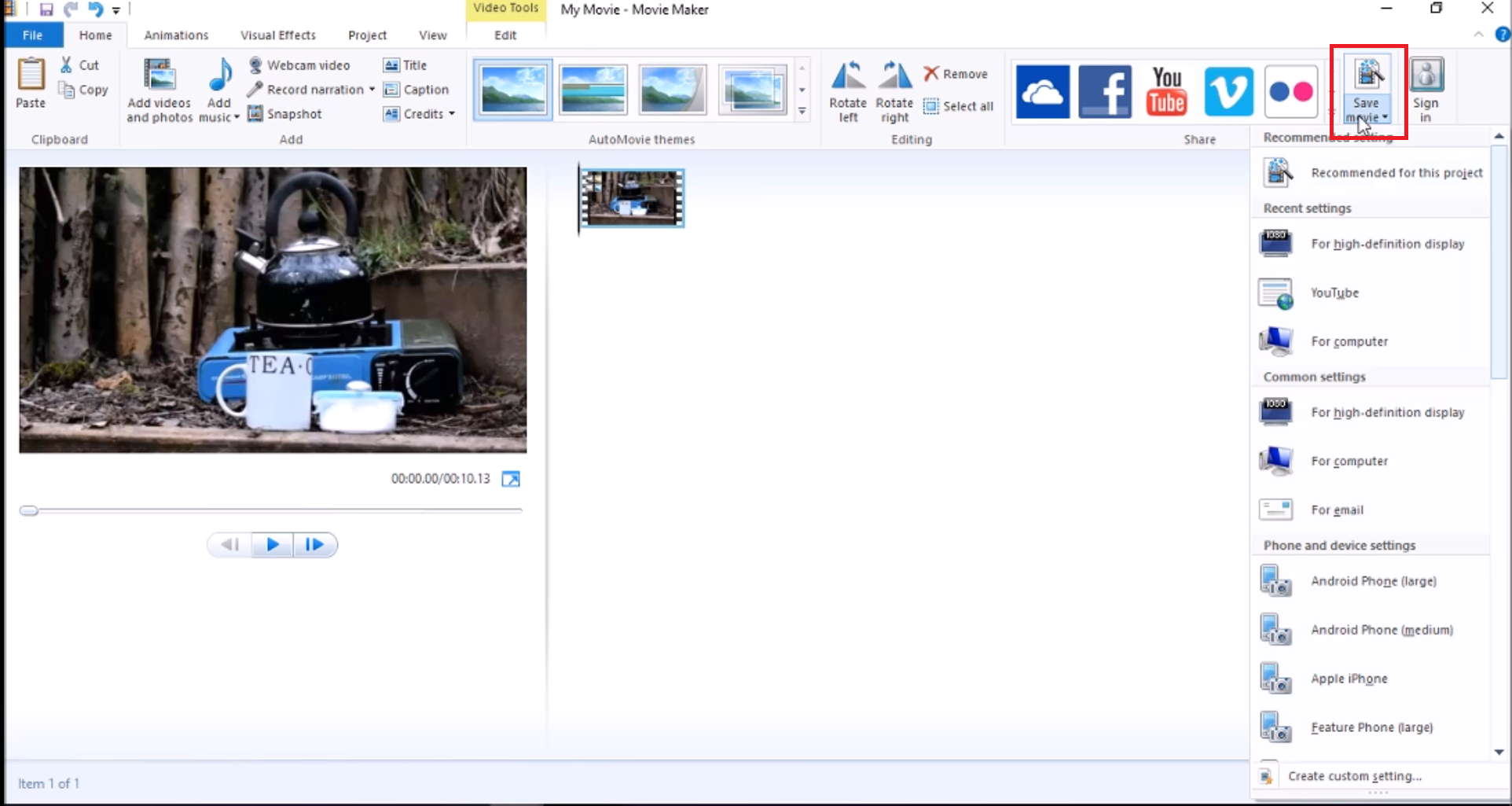Share the movie to Vimeo
Screen dimensions: 1512x806
1228,90
